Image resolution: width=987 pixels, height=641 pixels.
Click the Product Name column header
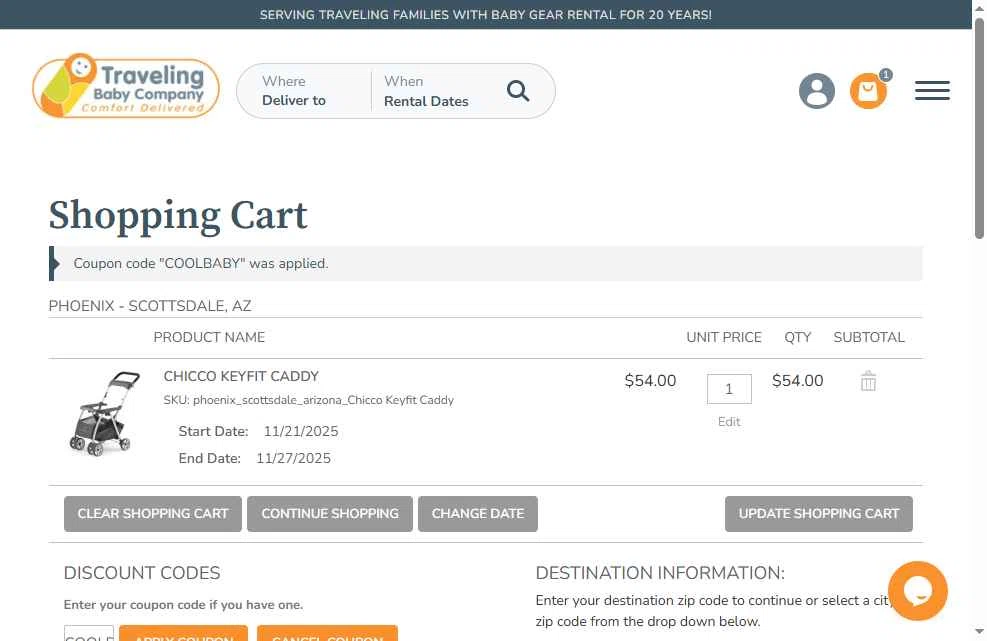(209, 338)
